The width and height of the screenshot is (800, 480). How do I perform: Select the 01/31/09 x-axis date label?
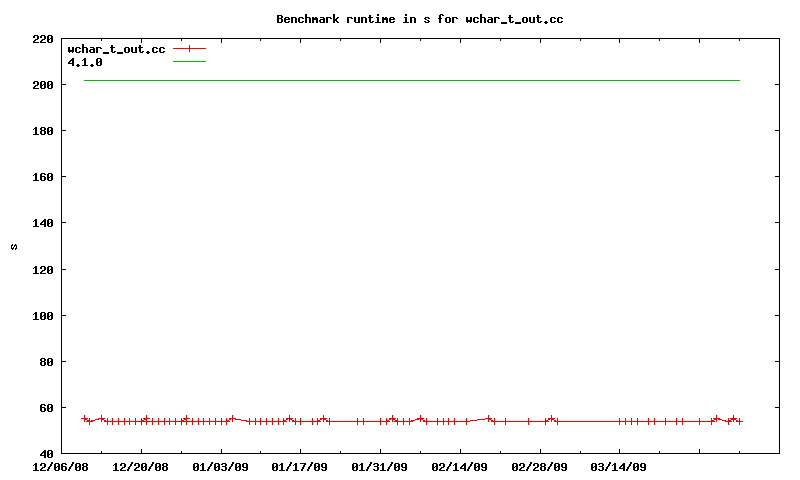(x=380, y=467)
